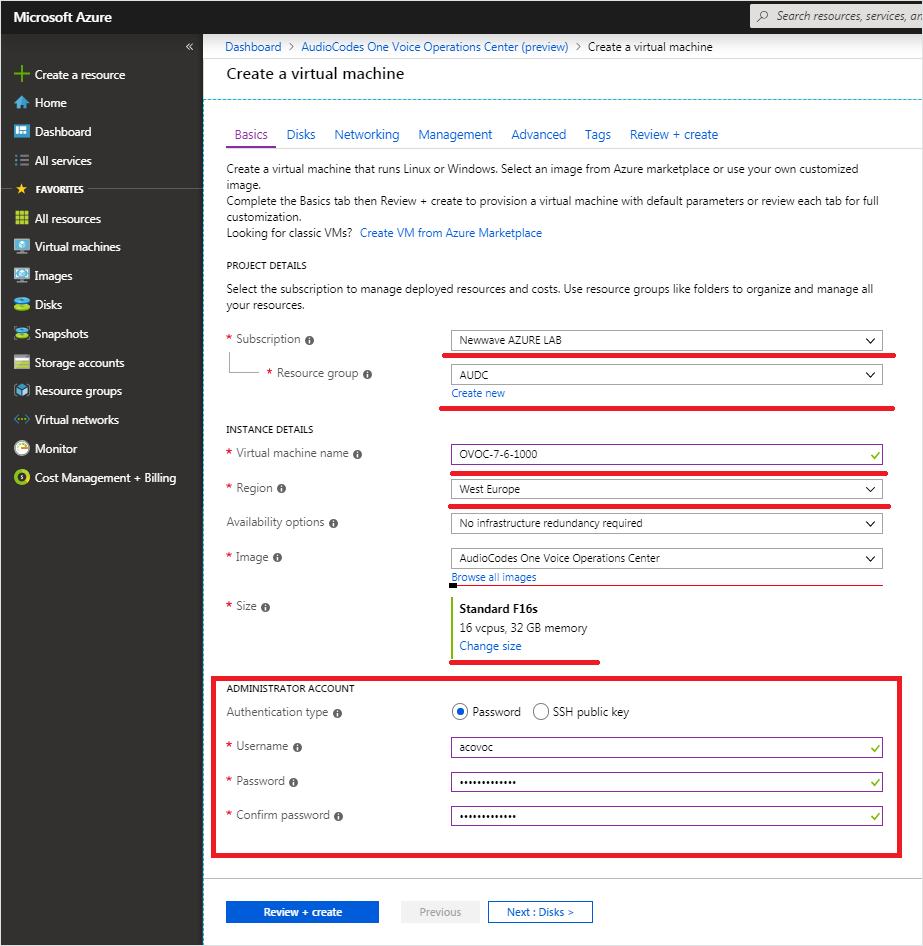Click the Storage accounts icon
The width and height of the screenshot is (923, 946).
coord(21,363)
